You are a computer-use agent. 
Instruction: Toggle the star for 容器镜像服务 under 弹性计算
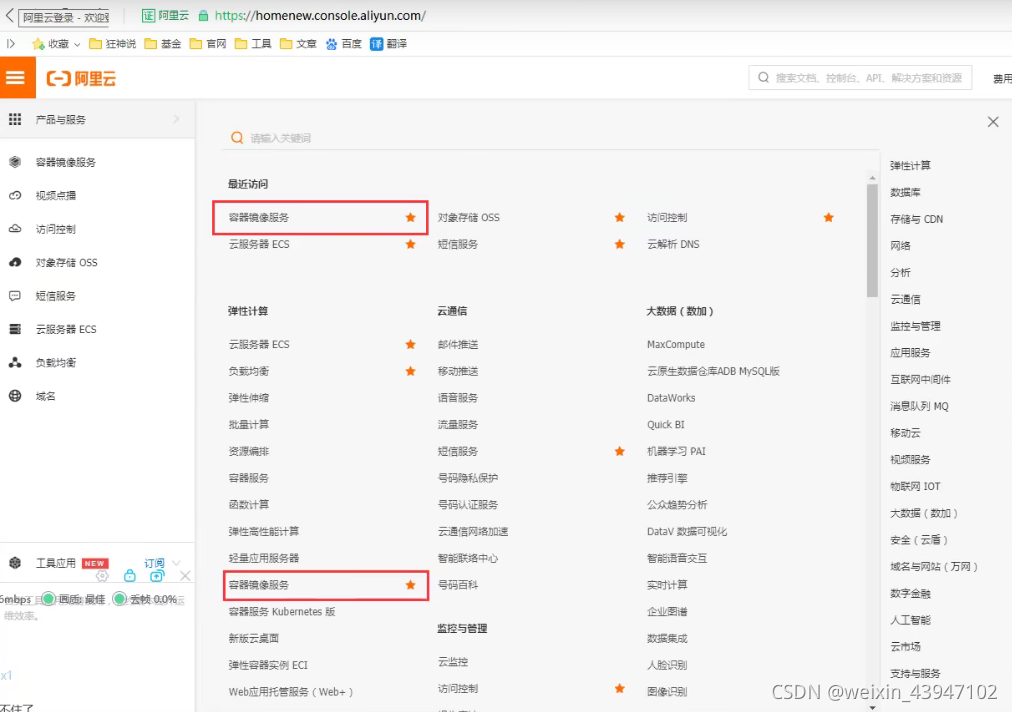410,585
